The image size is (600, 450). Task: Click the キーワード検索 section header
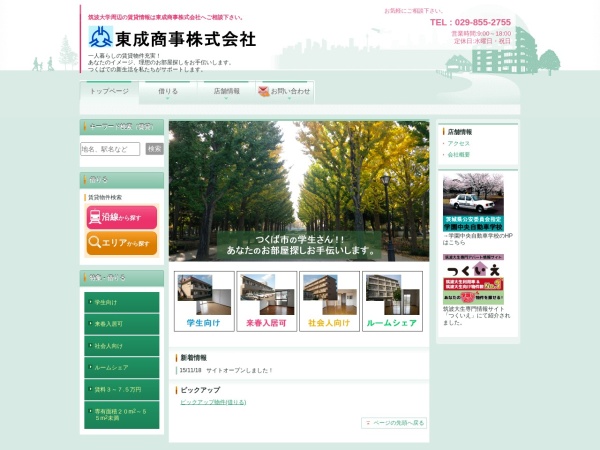[x=122, y=127]
